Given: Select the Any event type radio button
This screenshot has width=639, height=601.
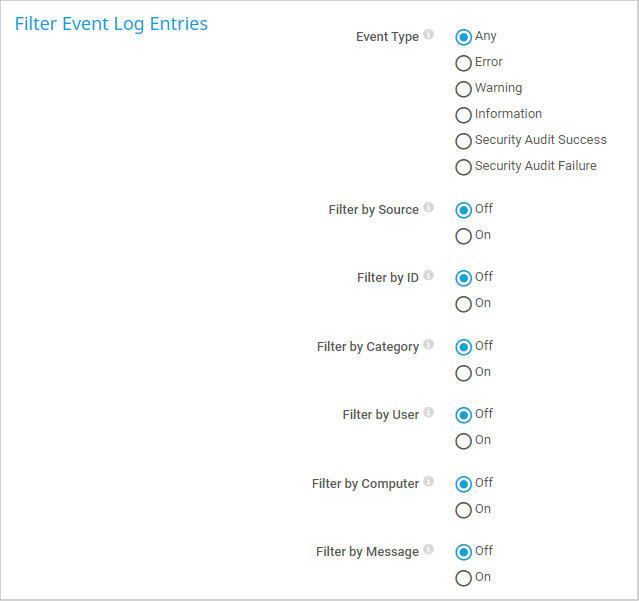Looking at the screenshot, I should (463, 37).
